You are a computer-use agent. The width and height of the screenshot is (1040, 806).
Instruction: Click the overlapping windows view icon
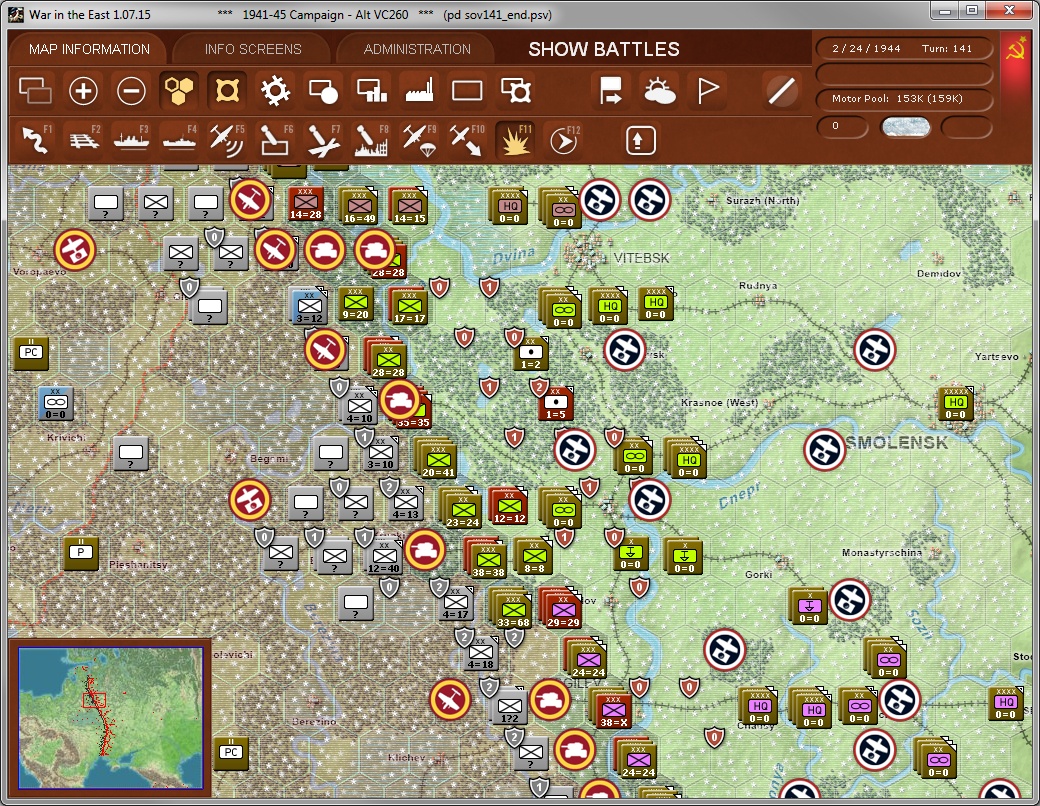click(x=35, y=91)
